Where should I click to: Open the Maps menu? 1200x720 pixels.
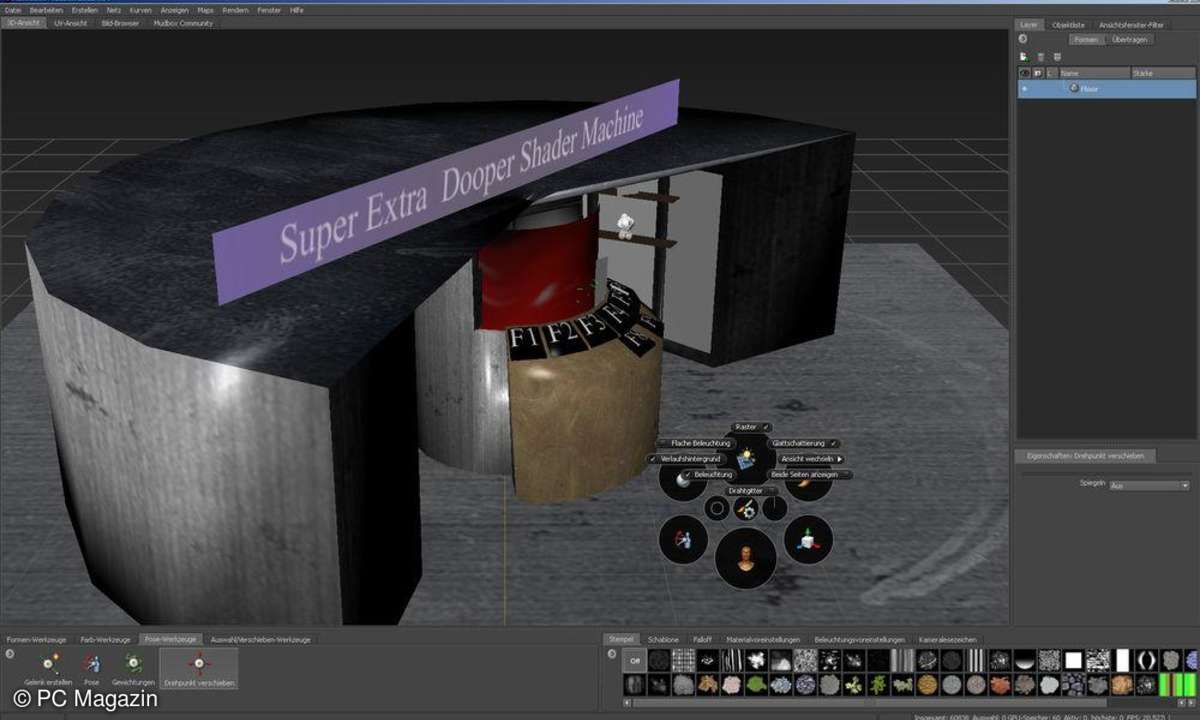click(206, 9)
